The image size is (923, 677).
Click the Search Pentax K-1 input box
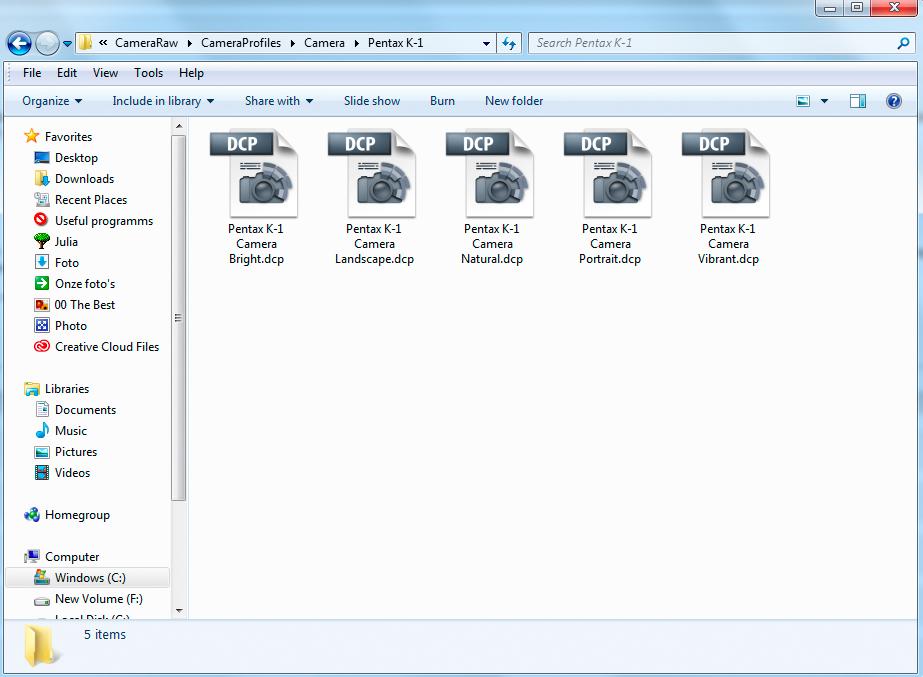click(x=722, y=43)
